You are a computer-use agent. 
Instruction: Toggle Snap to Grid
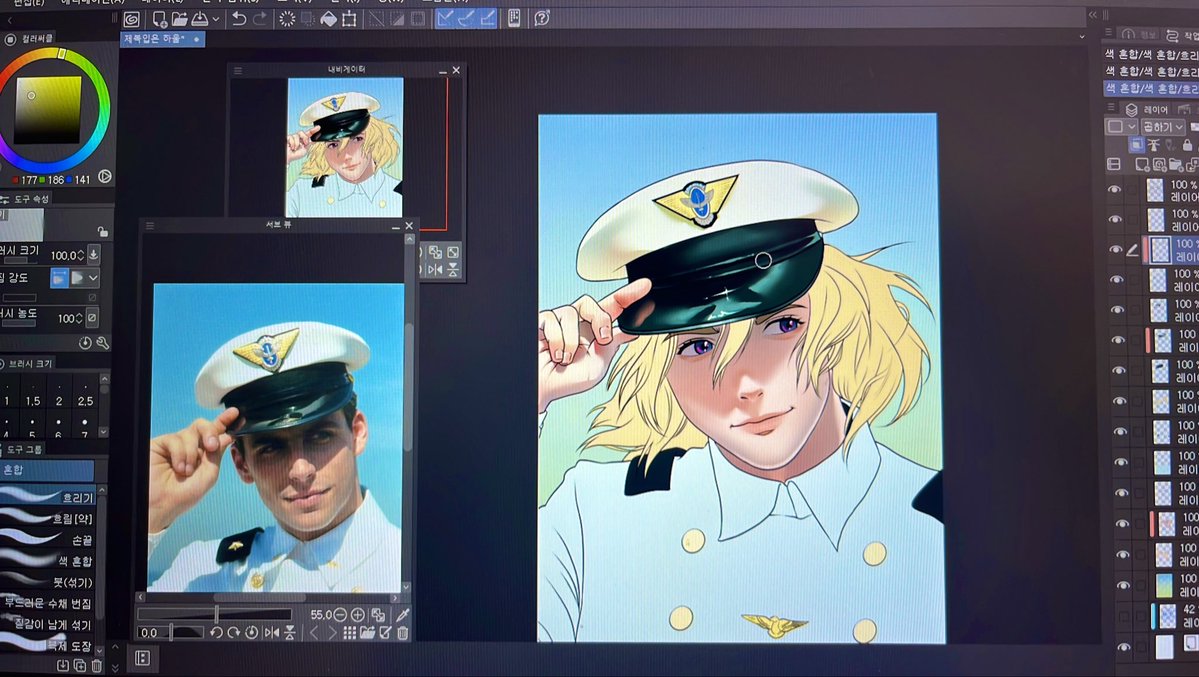pyautogui.click(x=486, y=18)
